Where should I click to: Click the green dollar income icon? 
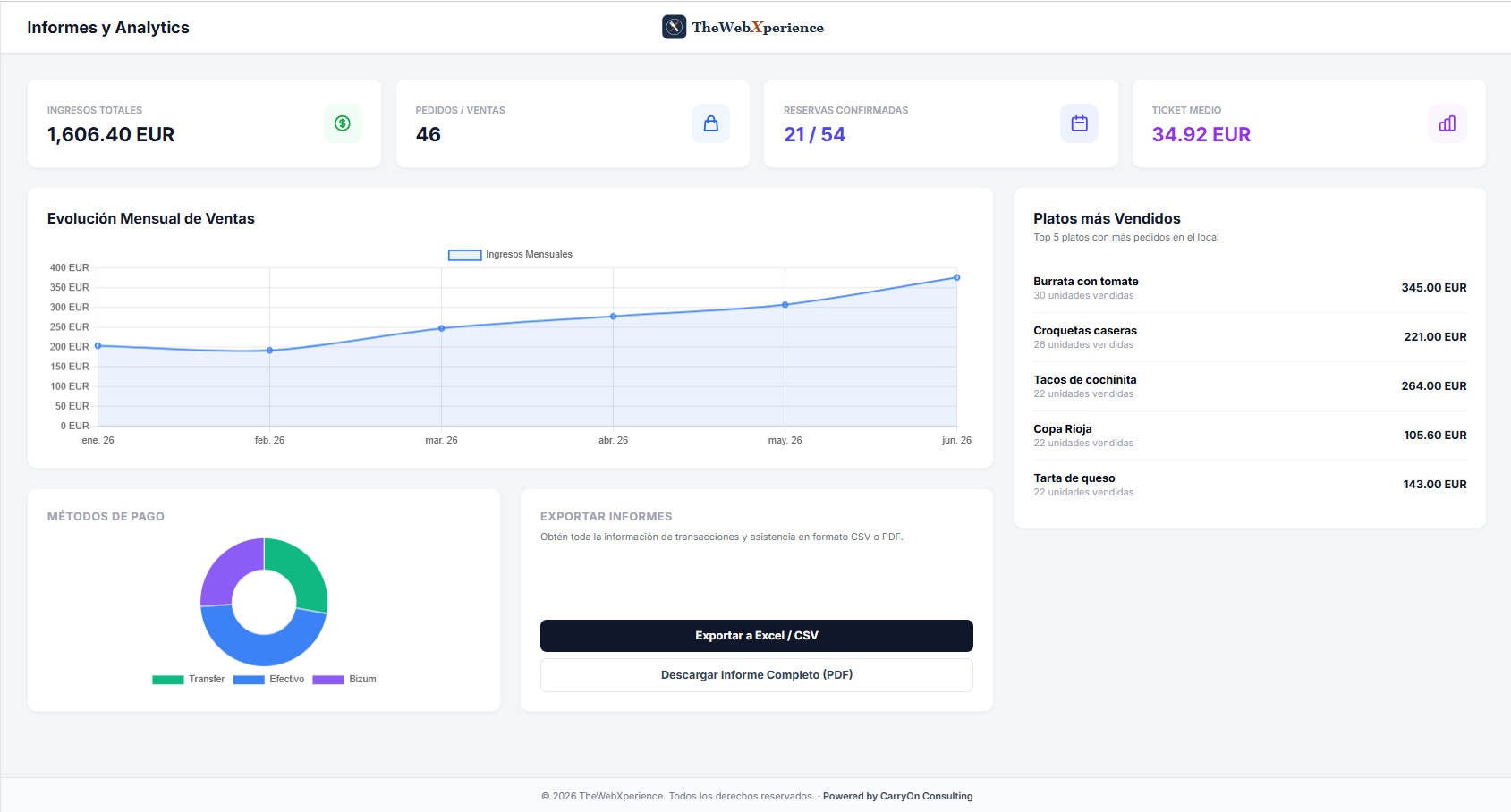[x=343, y=123]
